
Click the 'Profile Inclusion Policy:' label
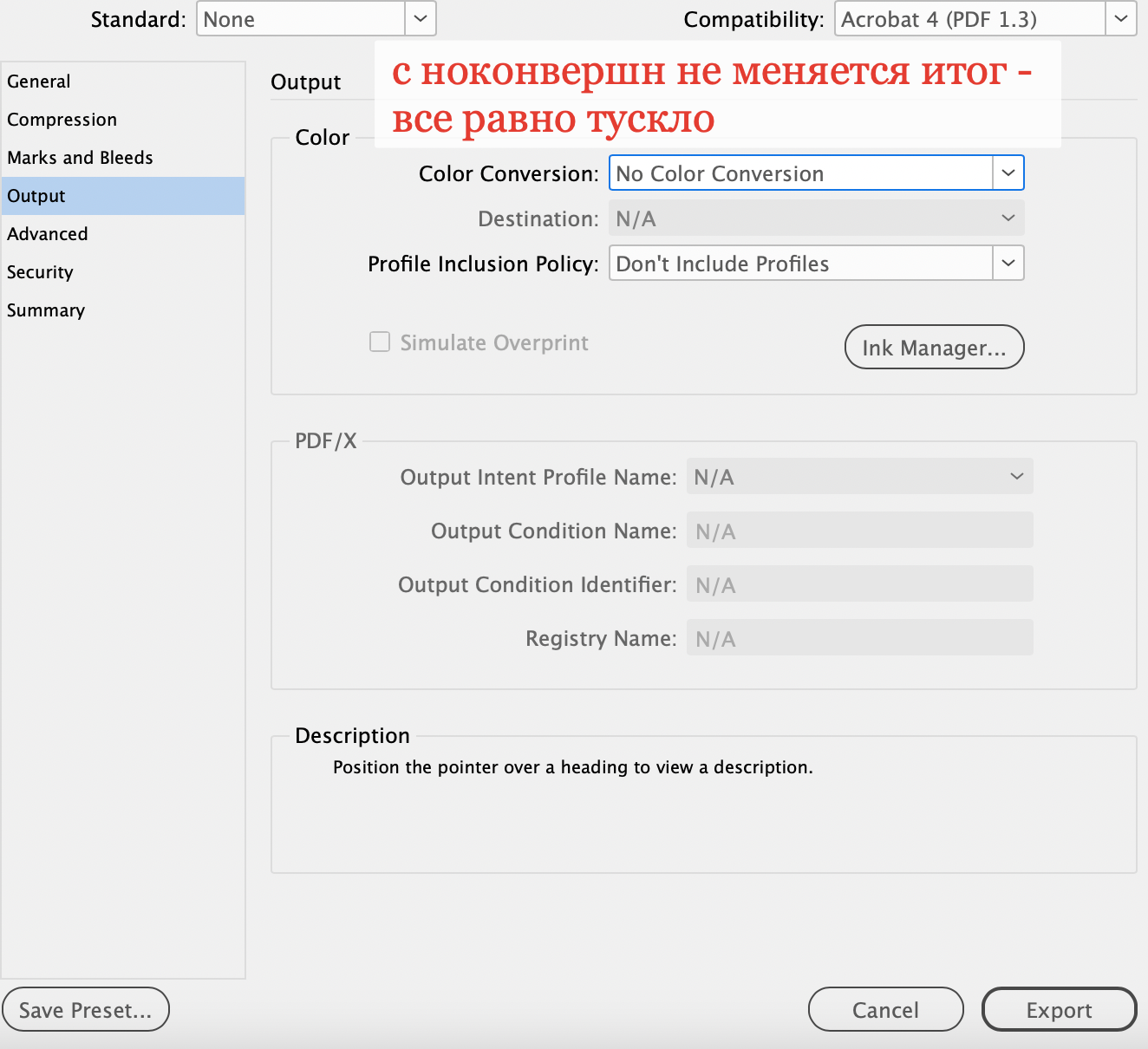pyautogui.click(x=483, y=264)
